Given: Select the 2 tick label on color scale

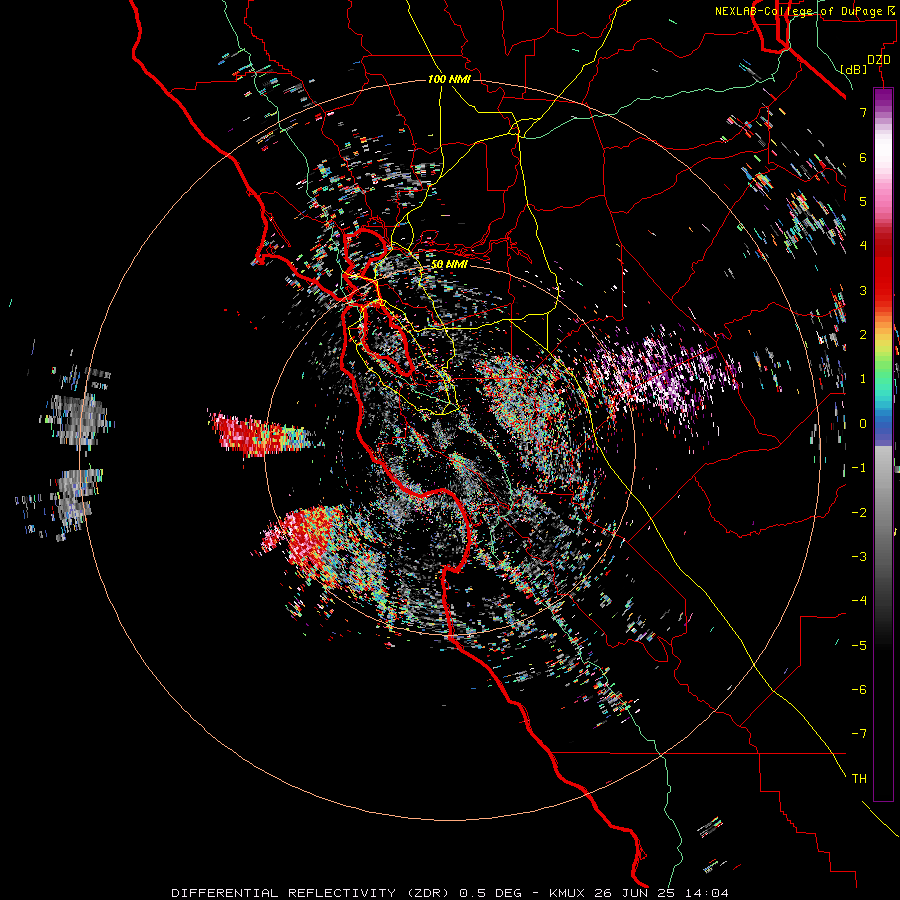Looking at the screenshot, I should point(863,335).
